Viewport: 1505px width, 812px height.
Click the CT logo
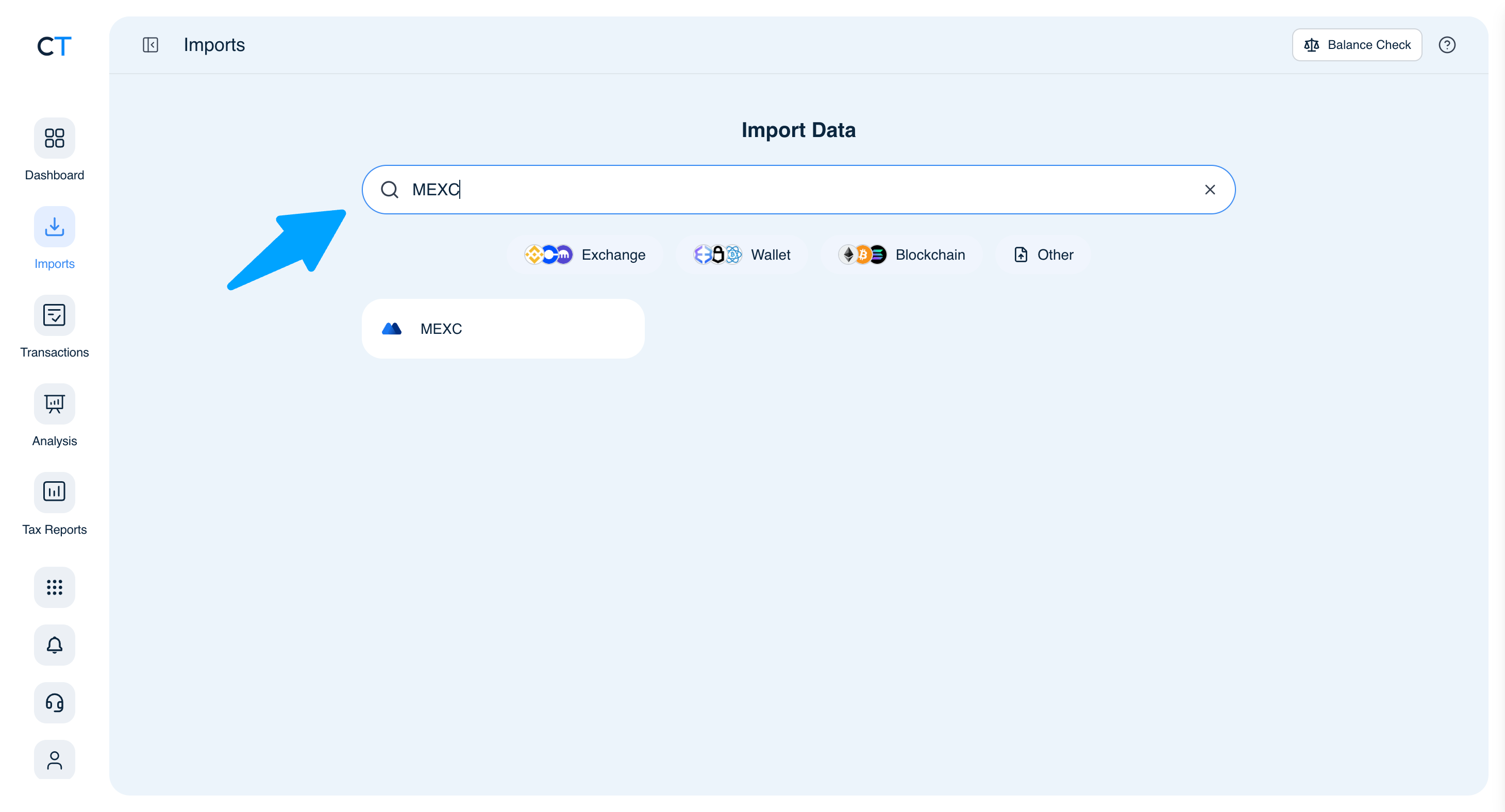[54, 45]
